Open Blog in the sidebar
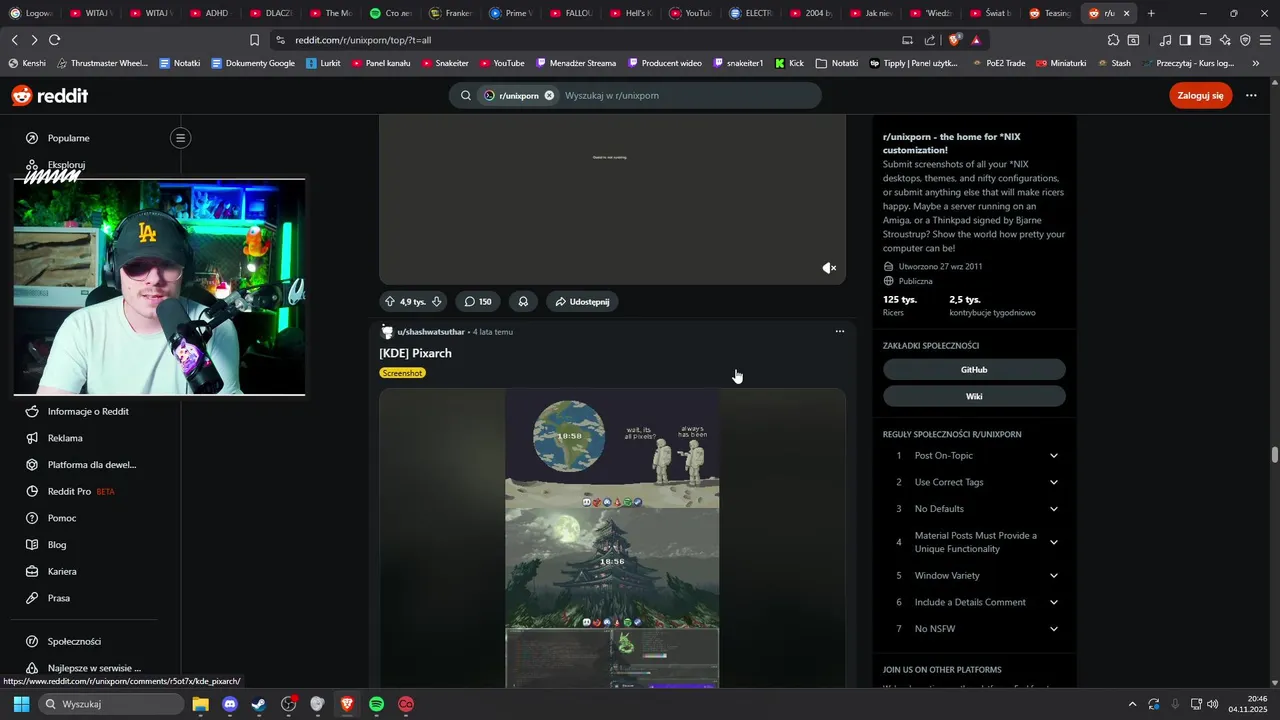The width and height of the screenshot is (1280, 720). point(57,545)
